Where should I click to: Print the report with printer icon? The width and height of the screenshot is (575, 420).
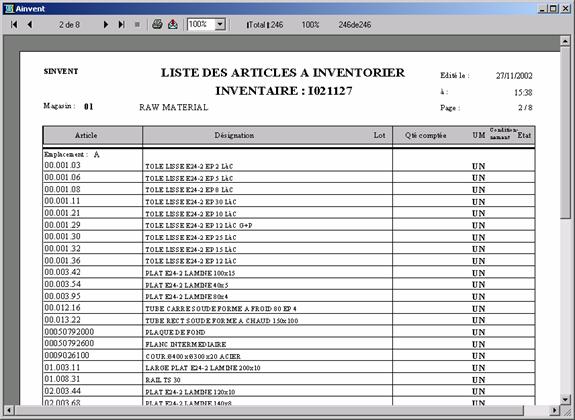(x=157, y=24)
